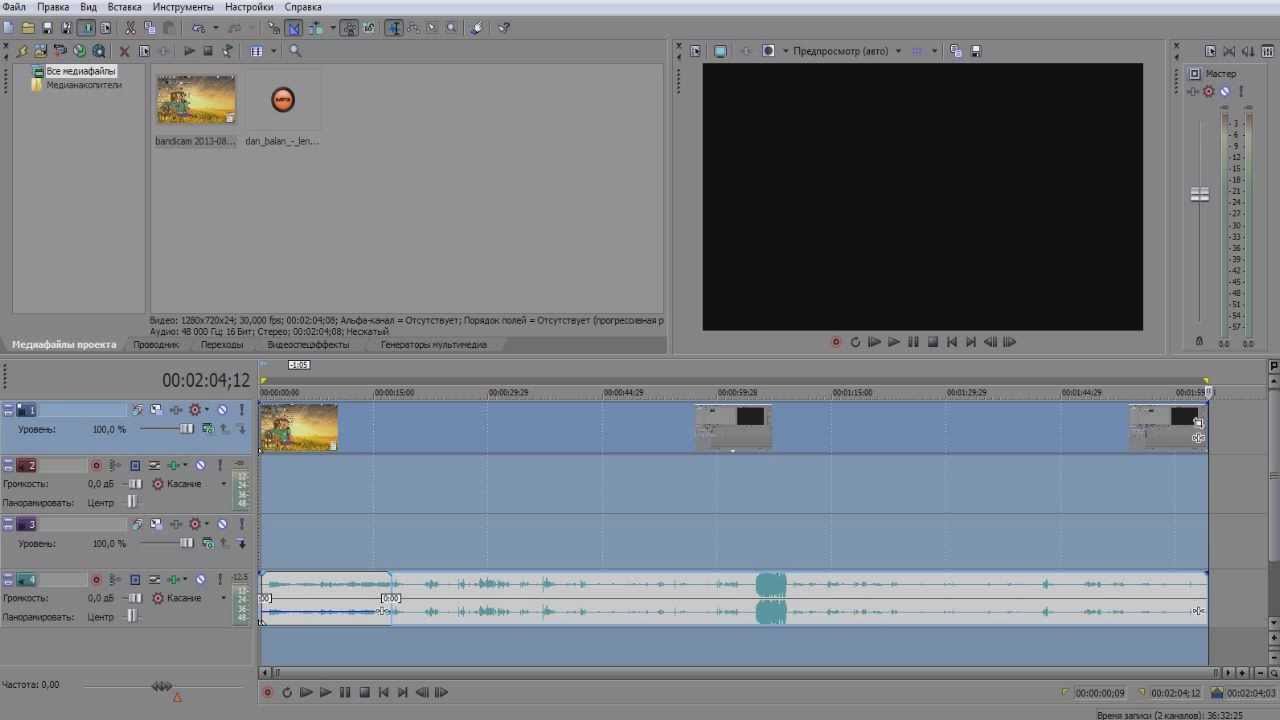
Task: Click the media search magnifier icon
Action: coord(295,51)
